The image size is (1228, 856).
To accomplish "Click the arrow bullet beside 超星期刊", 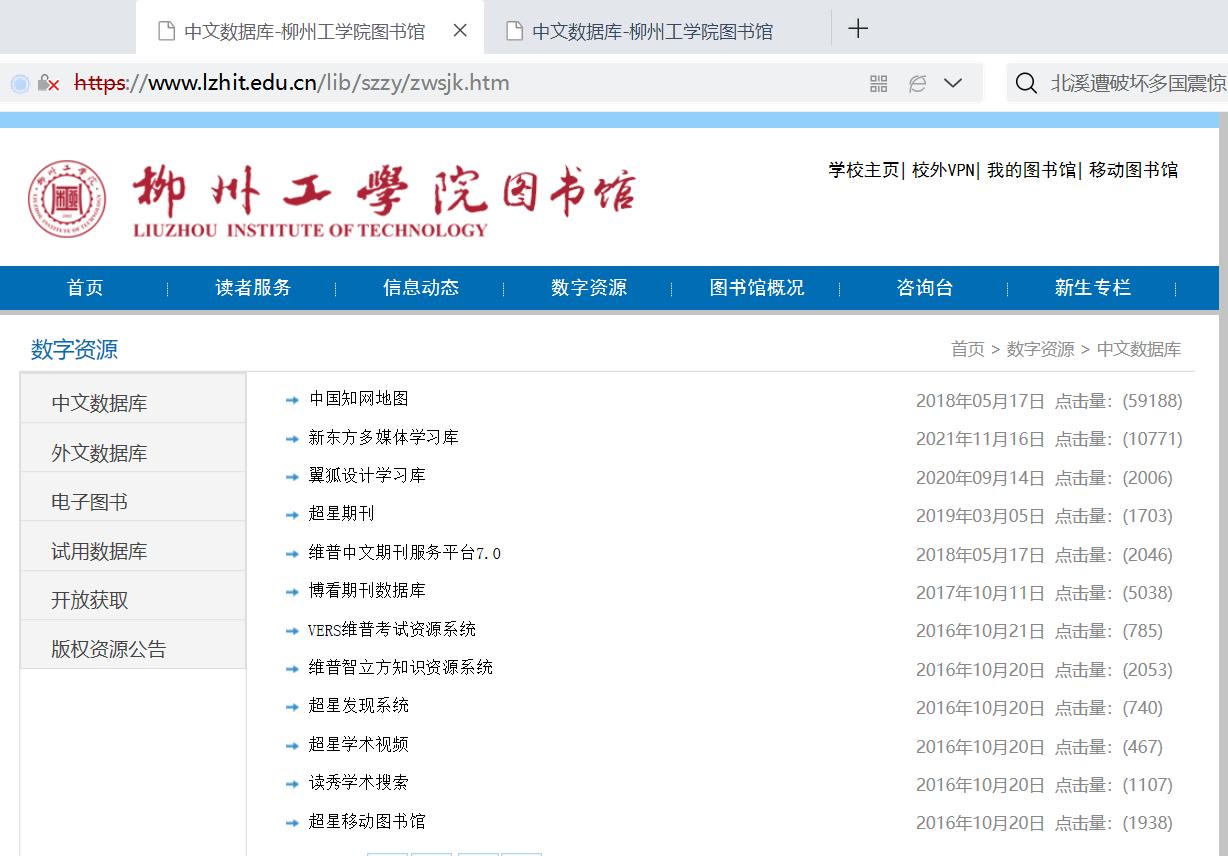I will tap(292, 515).
